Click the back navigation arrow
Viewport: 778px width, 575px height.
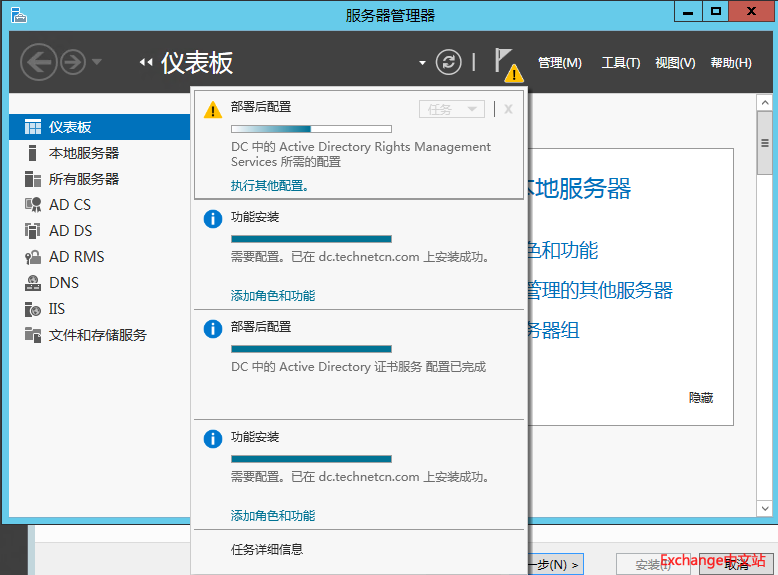(x=39, y=63)
